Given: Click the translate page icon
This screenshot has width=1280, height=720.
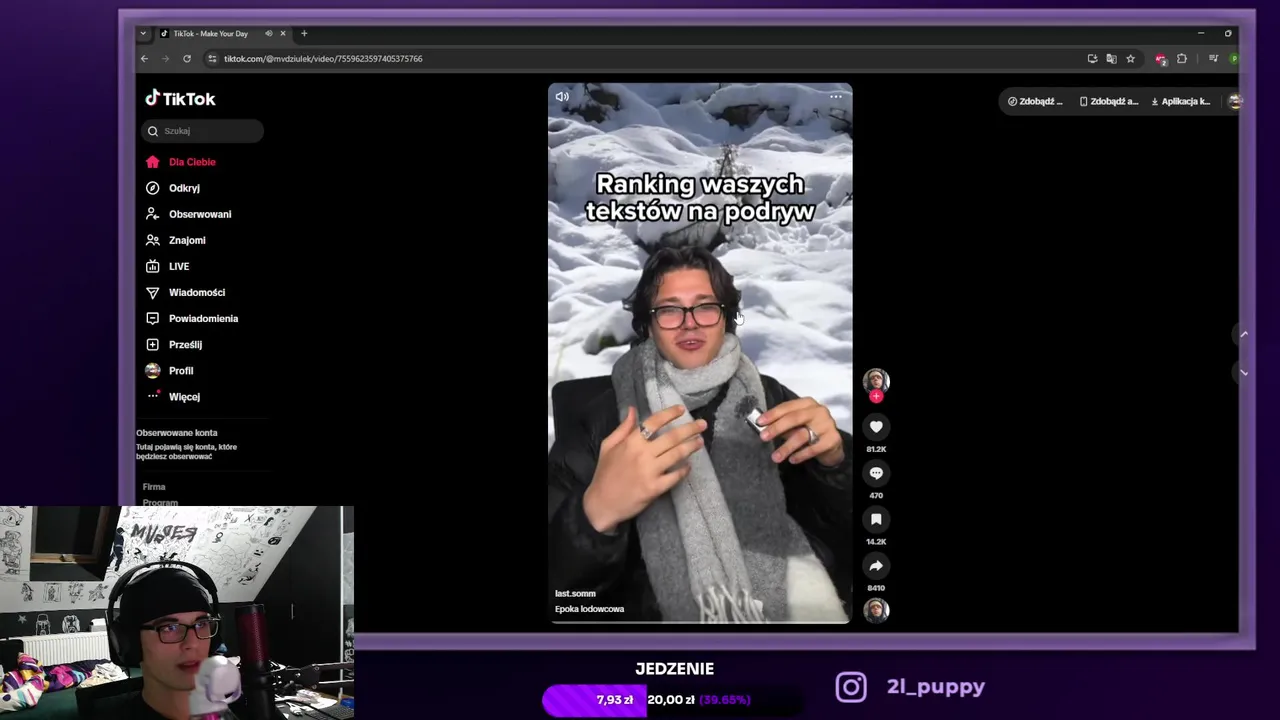Looking at the screenshot, I should [x=1111, y=59].
